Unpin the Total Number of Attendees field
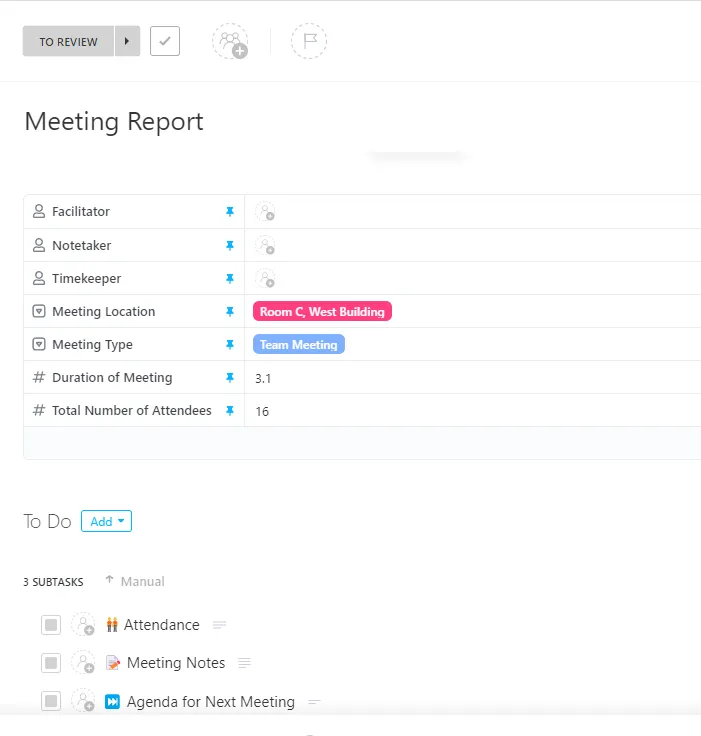Viewport: 701px width, 736px height. pos(230,411)
